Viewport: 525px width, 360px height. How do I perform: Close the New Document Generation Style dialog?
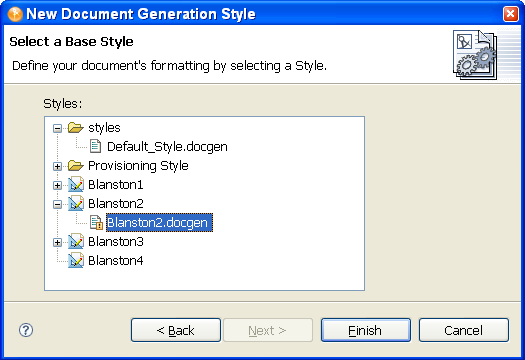point(510,14)
